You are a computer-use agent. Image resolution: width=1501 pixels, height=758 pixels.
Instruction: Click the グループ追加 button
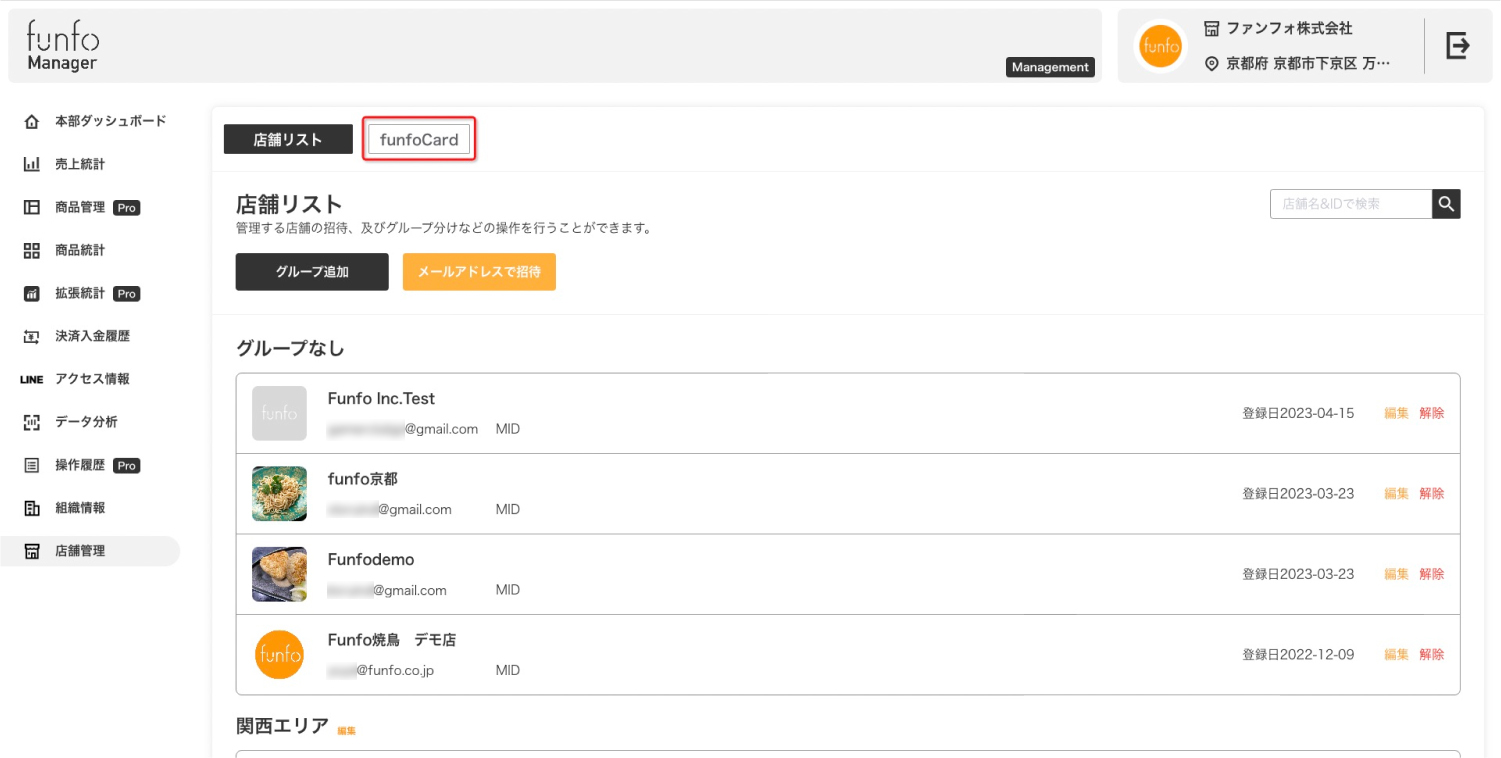(x=312, y=272)
